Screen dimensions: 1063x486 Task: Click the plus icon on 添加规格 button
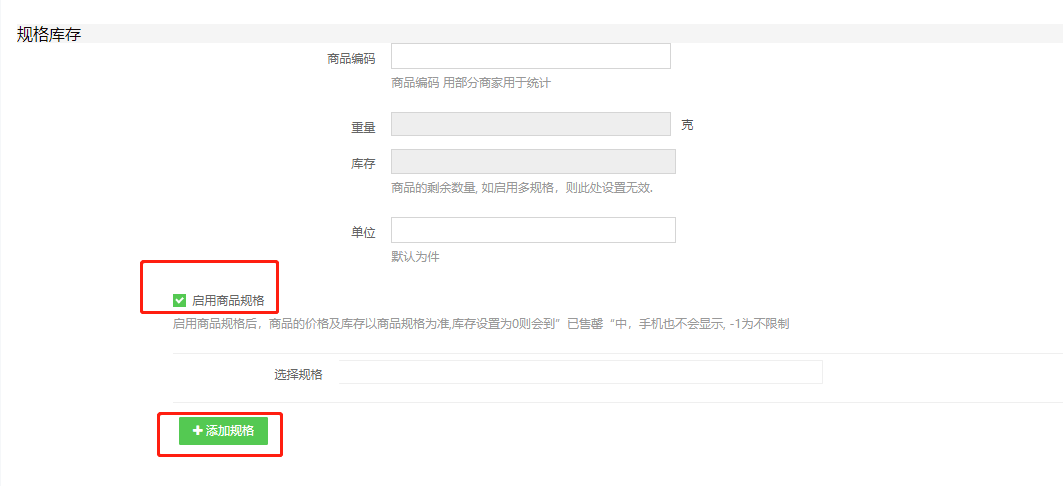[x=198, y=430]
